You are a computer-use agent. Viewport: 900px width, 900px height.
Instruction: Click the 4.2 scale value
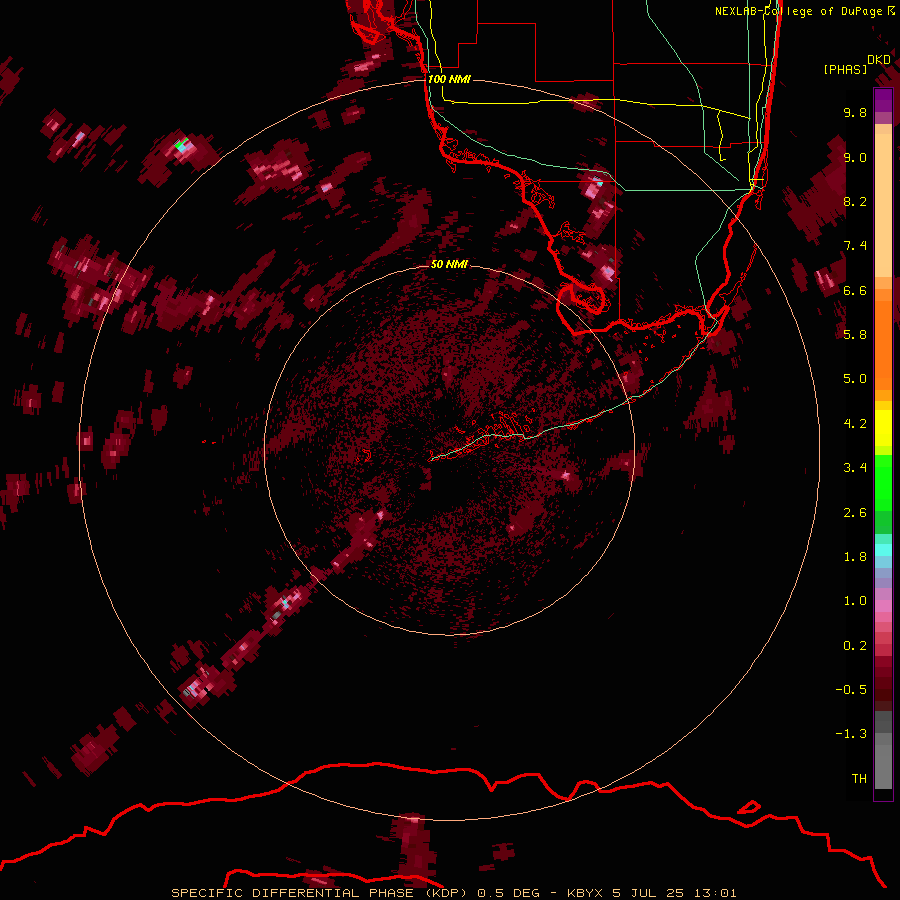pos(855,424)
